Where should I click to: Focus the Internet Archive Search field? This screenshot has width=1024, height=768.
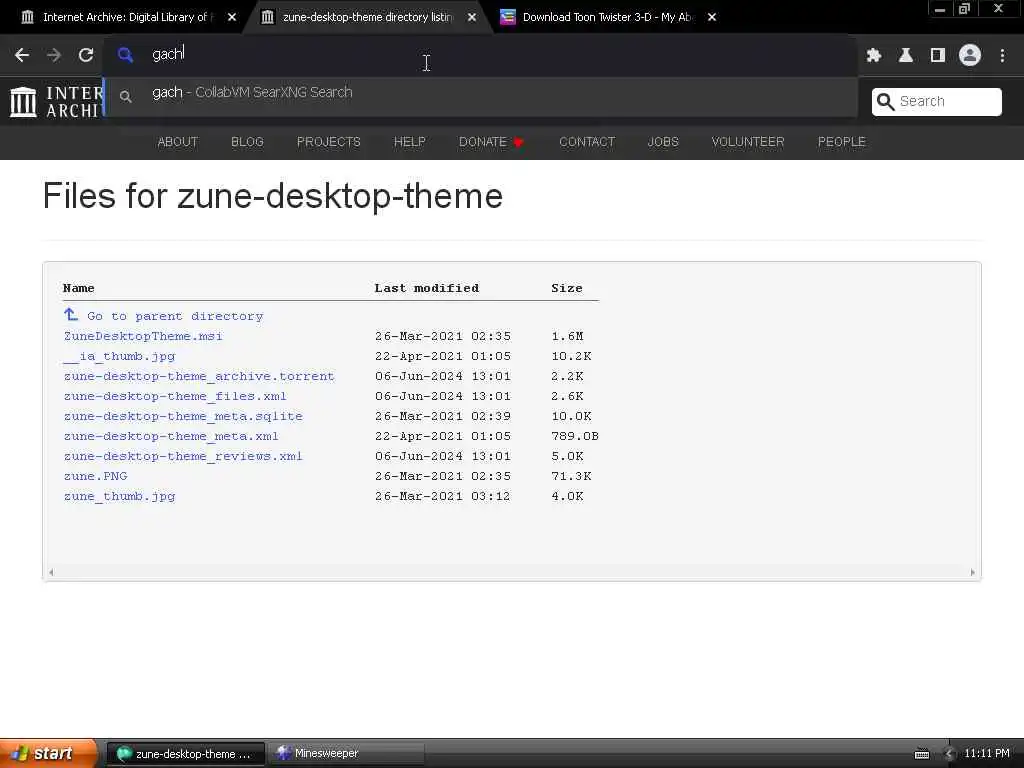[x=936, y=101]
